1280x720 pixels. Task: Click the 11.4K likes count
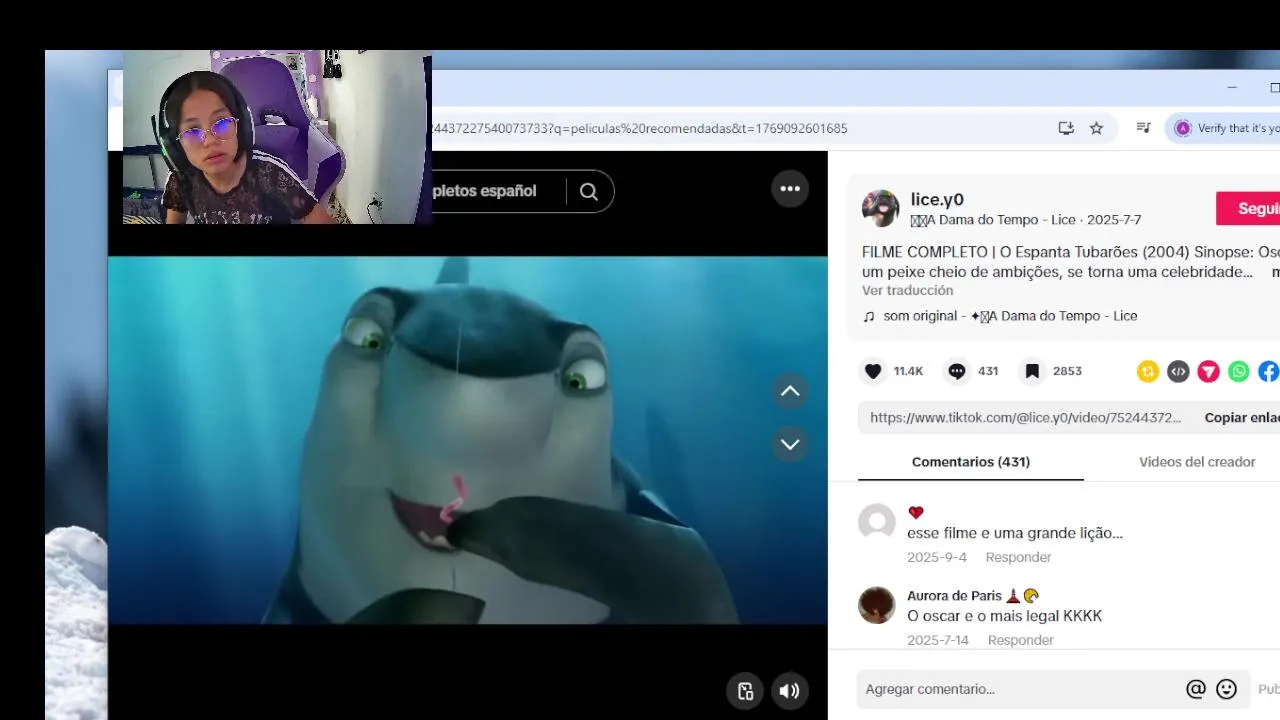[908, 371]
